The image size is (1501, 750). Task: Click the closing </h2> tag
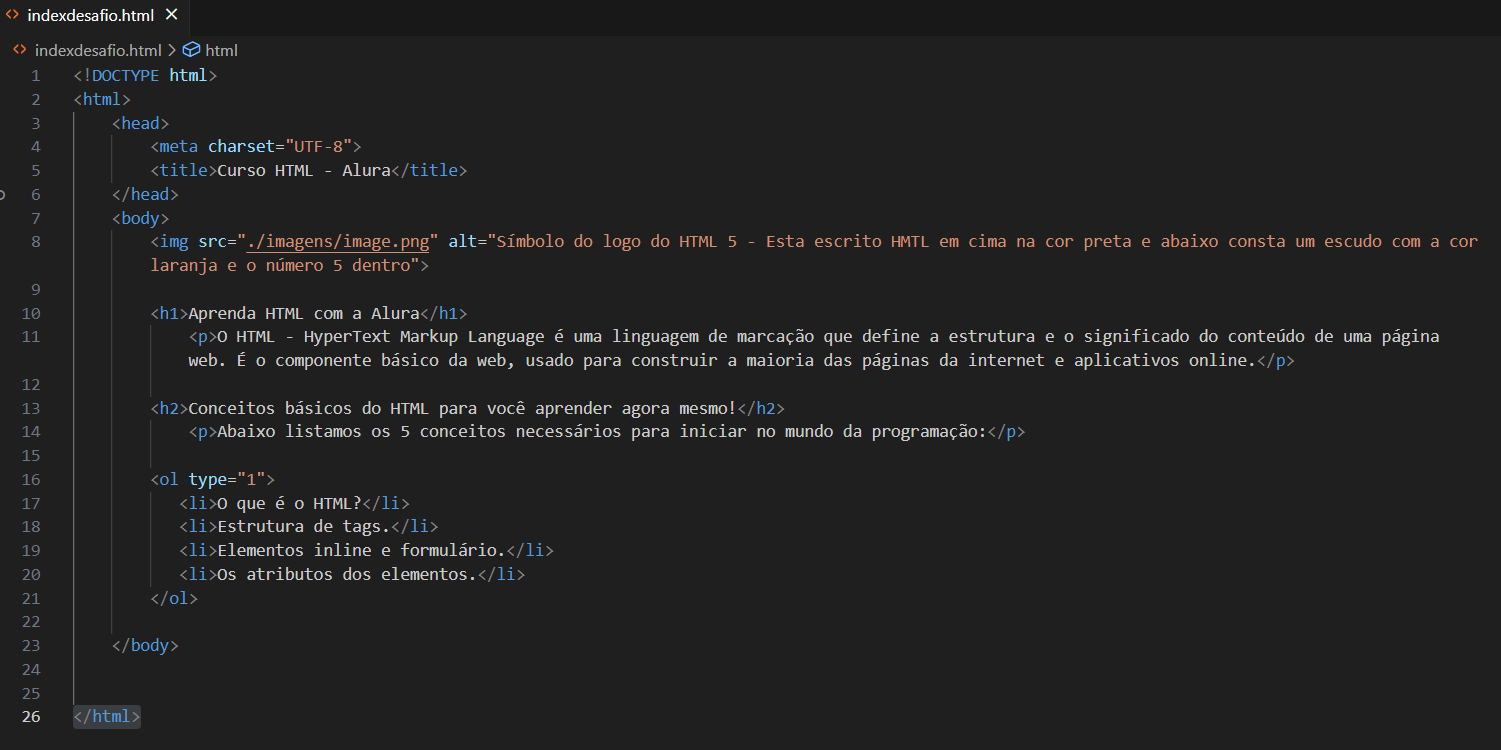pos(762,409)
